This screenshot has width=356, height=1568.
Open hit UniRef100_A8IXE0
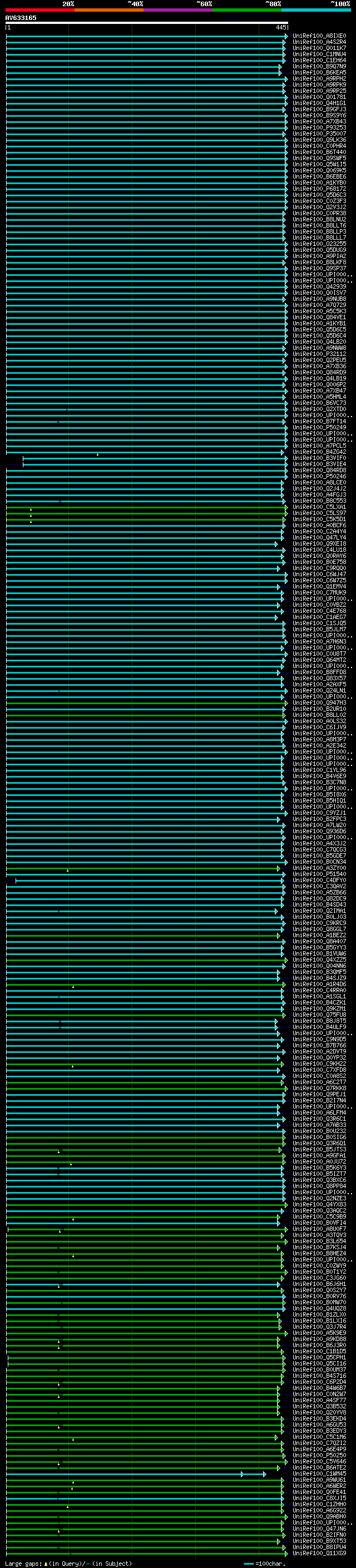point(319,36)
